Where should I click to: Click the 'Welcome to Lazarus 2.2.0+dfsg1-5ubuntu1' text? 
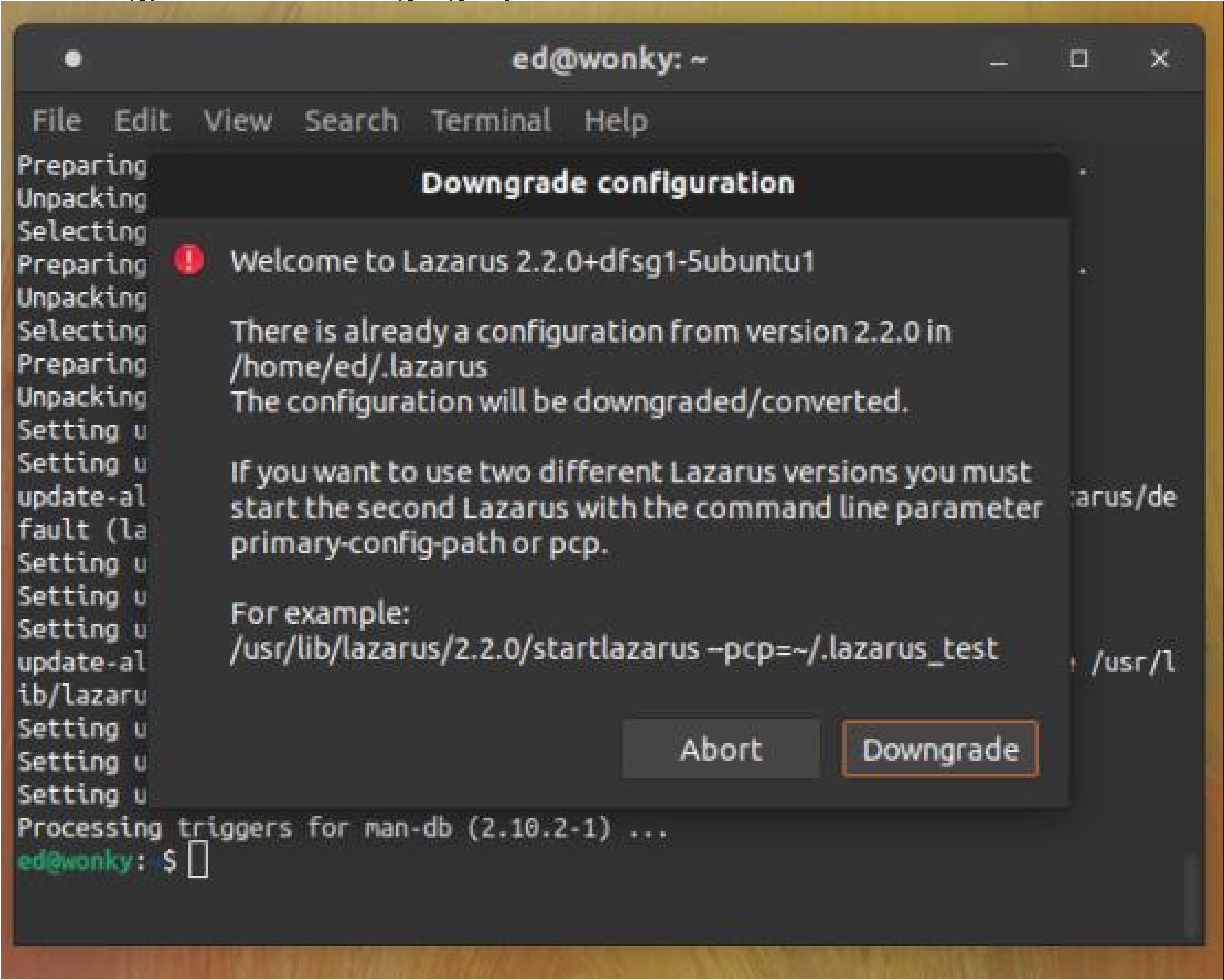click(x=522, y=262)
